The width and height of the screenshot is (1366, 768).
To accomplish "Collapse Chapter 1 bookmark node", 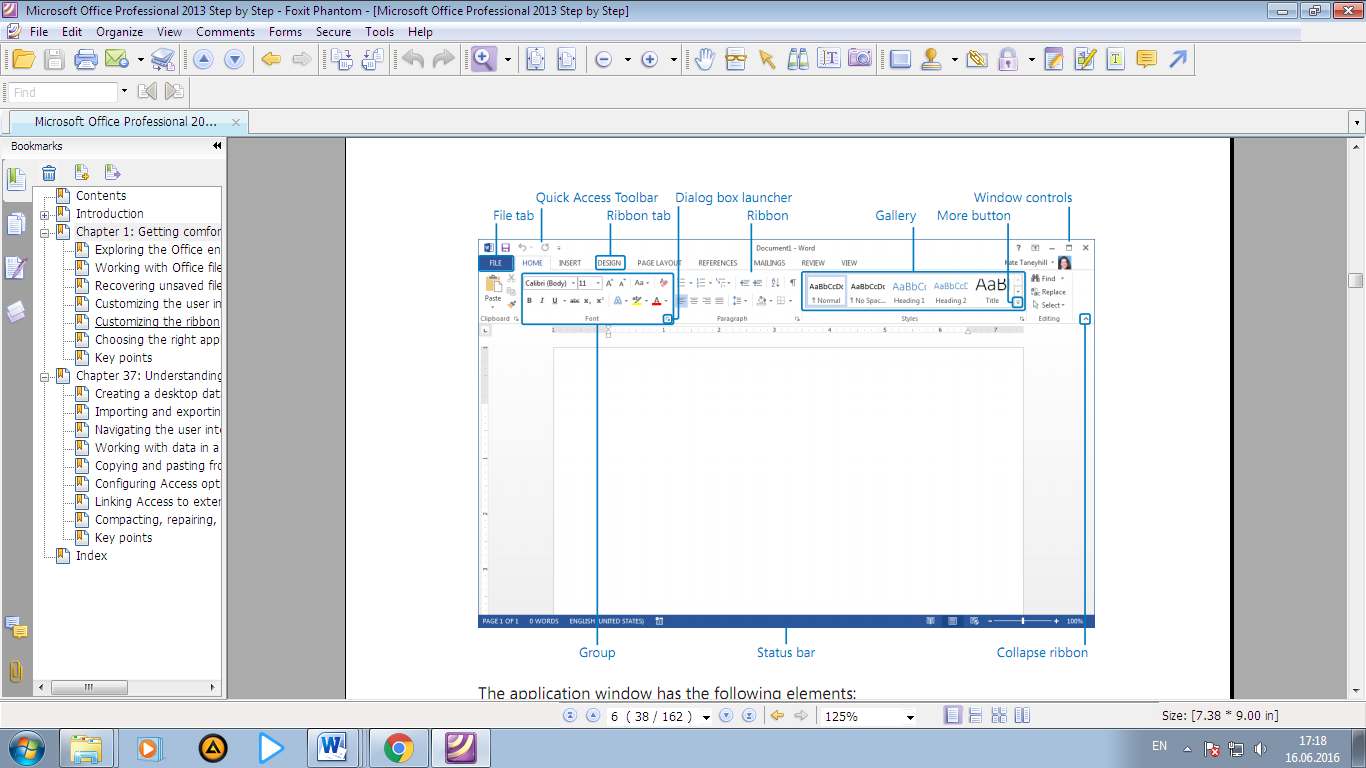I will tap(45, 232).
